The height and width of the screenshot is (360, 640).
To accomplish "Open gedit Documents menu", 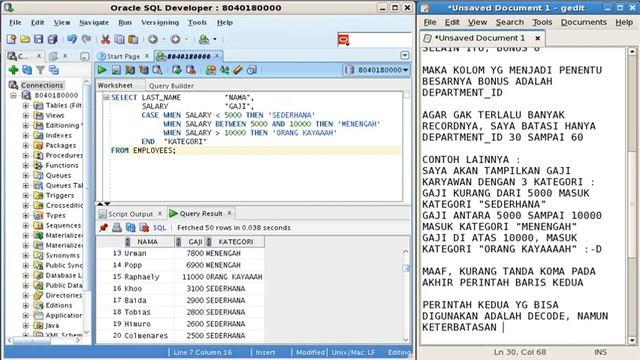I will pyautogui.click(x=584, y=22).
